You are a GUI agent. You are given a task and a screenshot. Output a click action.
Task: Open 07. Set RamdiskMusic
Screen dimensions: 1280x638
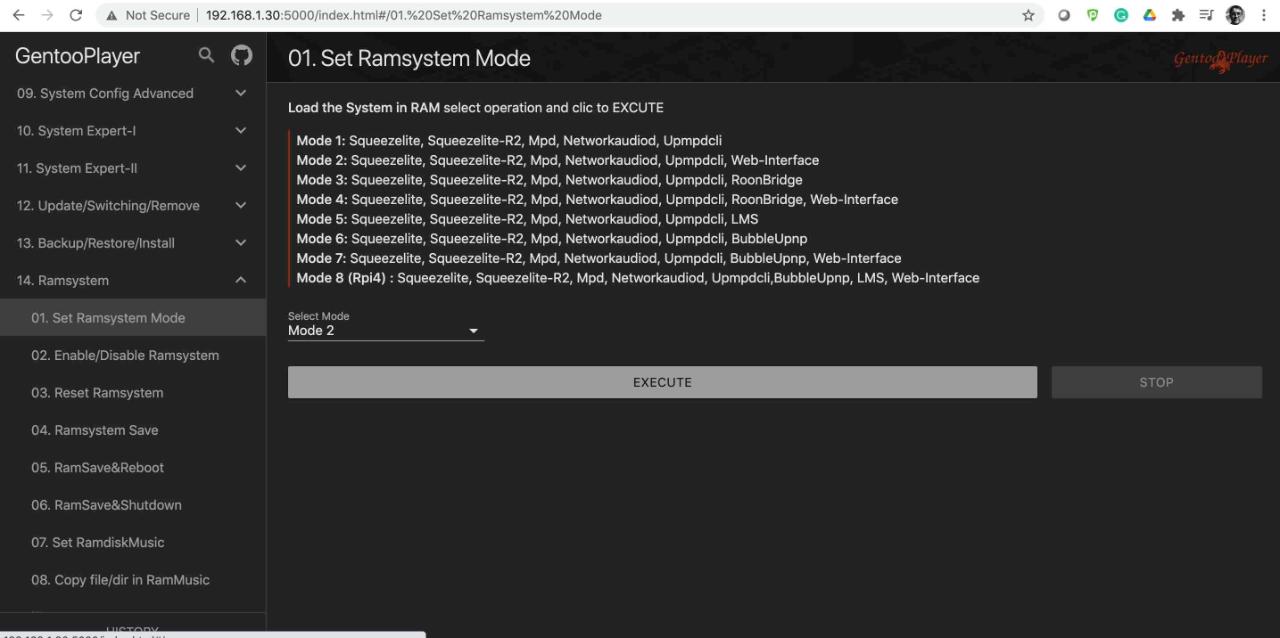coord(133,543)
